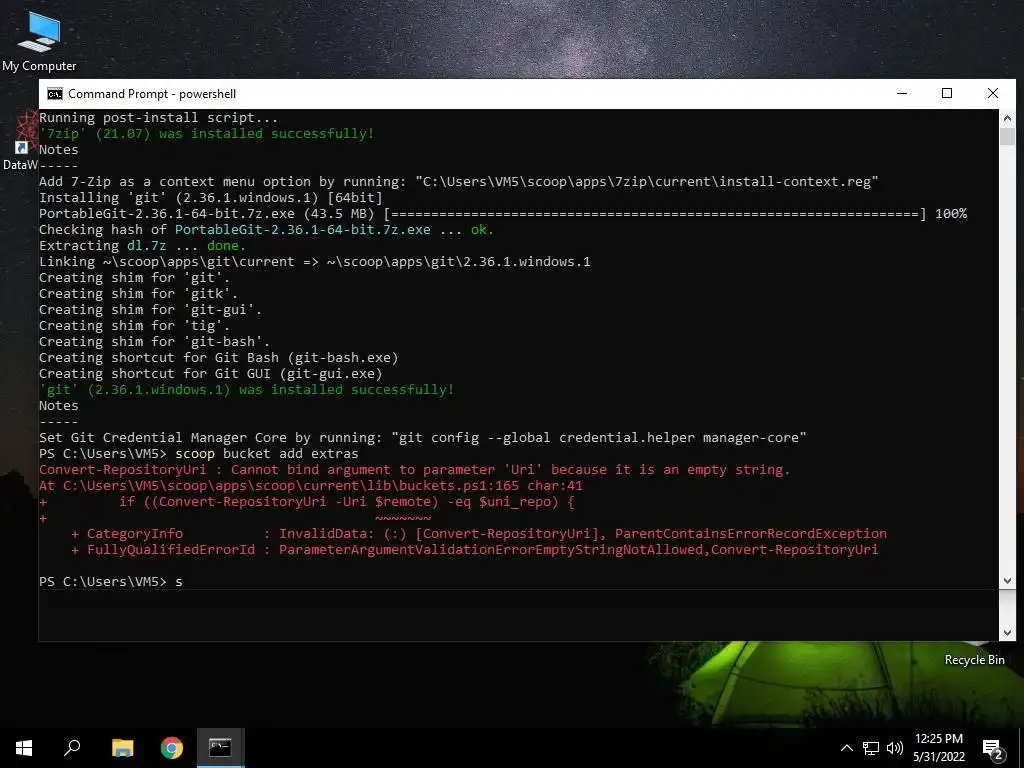The height and width of the screenshot is (768, 1024).
Task: Click the 'FullyQualifiedErrorId' error line
Action: pyautogui.click(x=474, y=549)
